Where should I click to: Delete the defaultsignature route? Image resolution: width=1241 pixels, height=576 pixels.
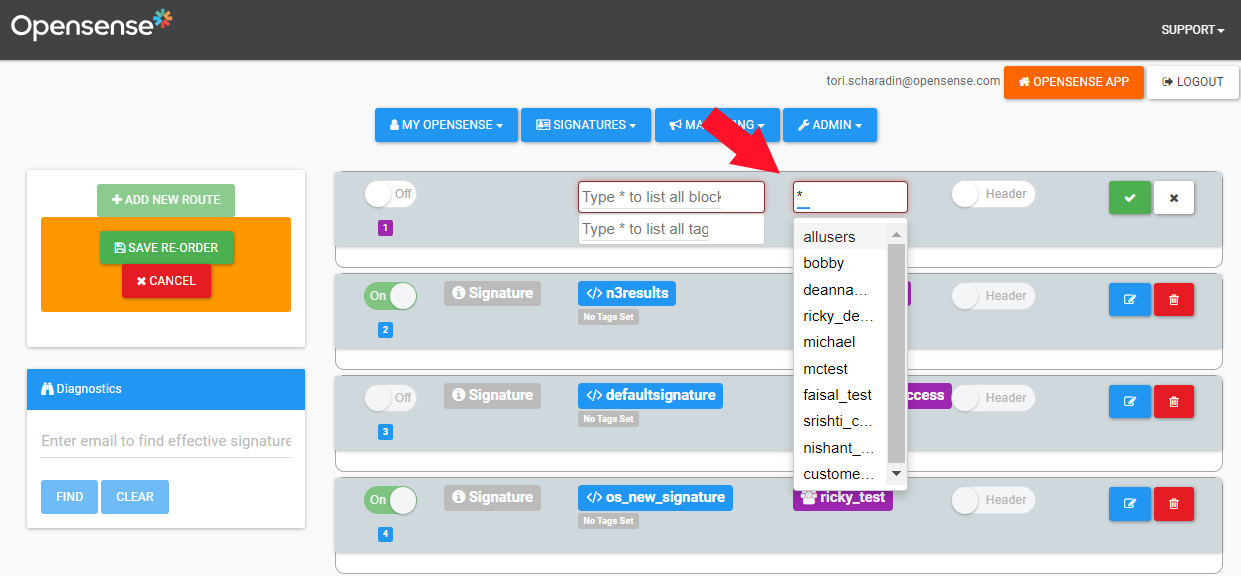(x=1174, y=402)
